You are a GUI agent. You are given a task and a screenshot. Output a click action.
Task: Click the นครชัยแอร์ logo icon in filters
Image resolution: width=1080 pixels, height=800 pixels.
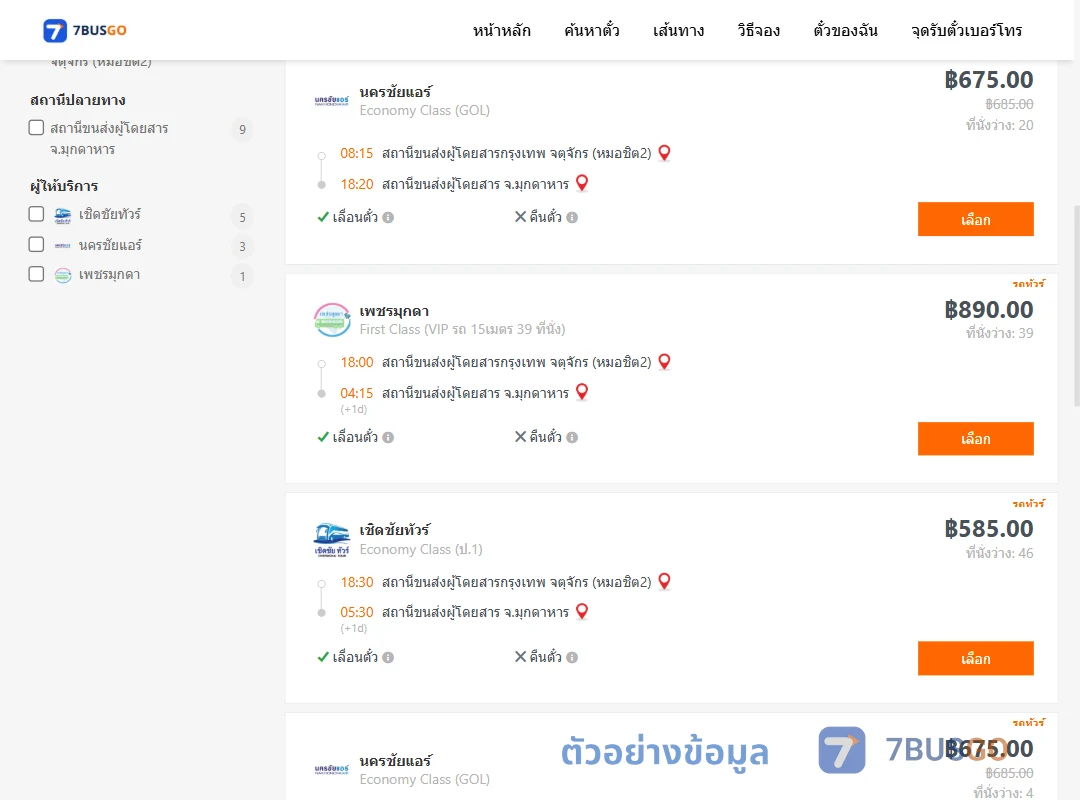(63, 245)
